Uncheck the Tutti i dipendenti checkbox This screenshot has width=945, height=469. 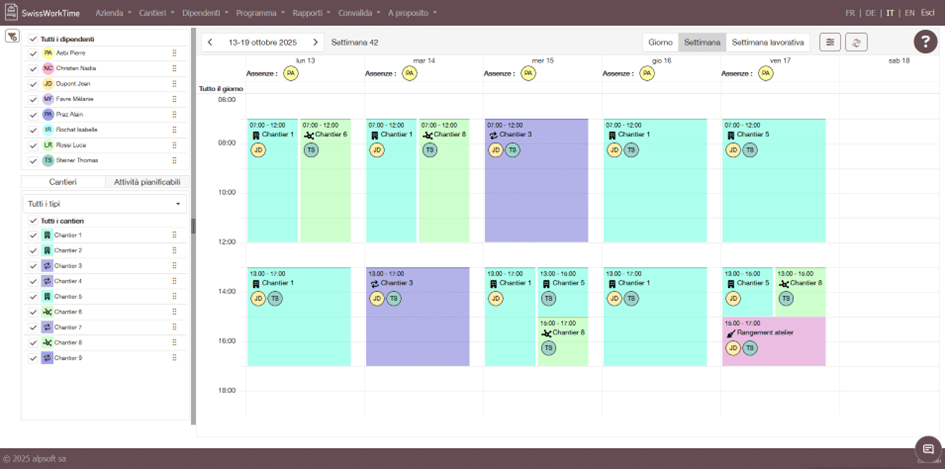[x=33, y=39]
